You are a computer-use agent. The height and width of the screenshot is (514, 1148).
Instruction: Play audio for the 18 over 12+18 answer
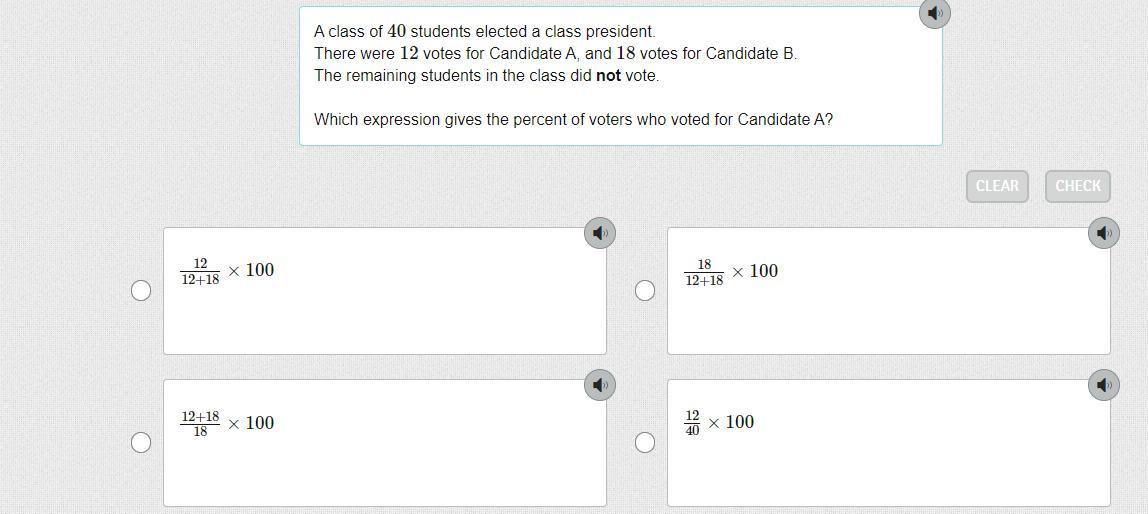[x=1103, y=233]
